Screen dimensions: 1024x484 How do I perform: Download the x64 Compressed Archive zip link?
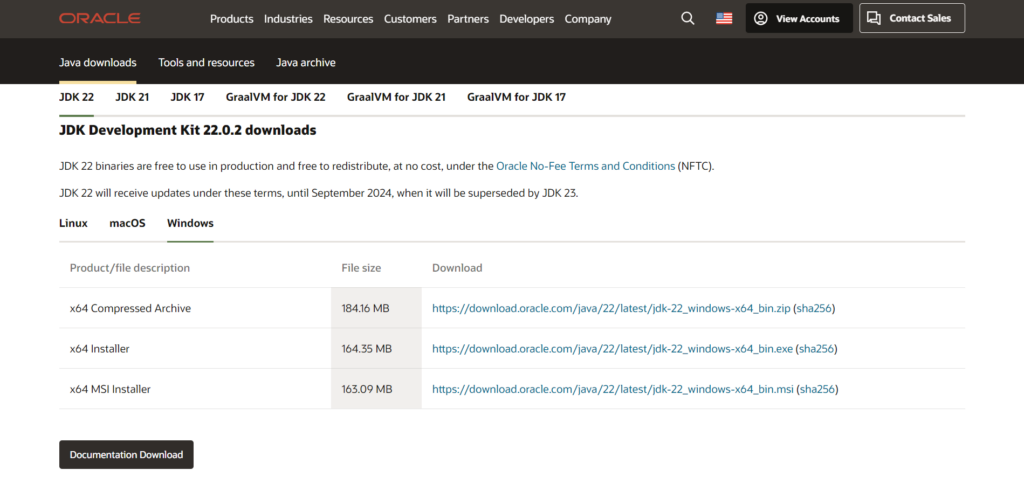[x=610, y=308]
